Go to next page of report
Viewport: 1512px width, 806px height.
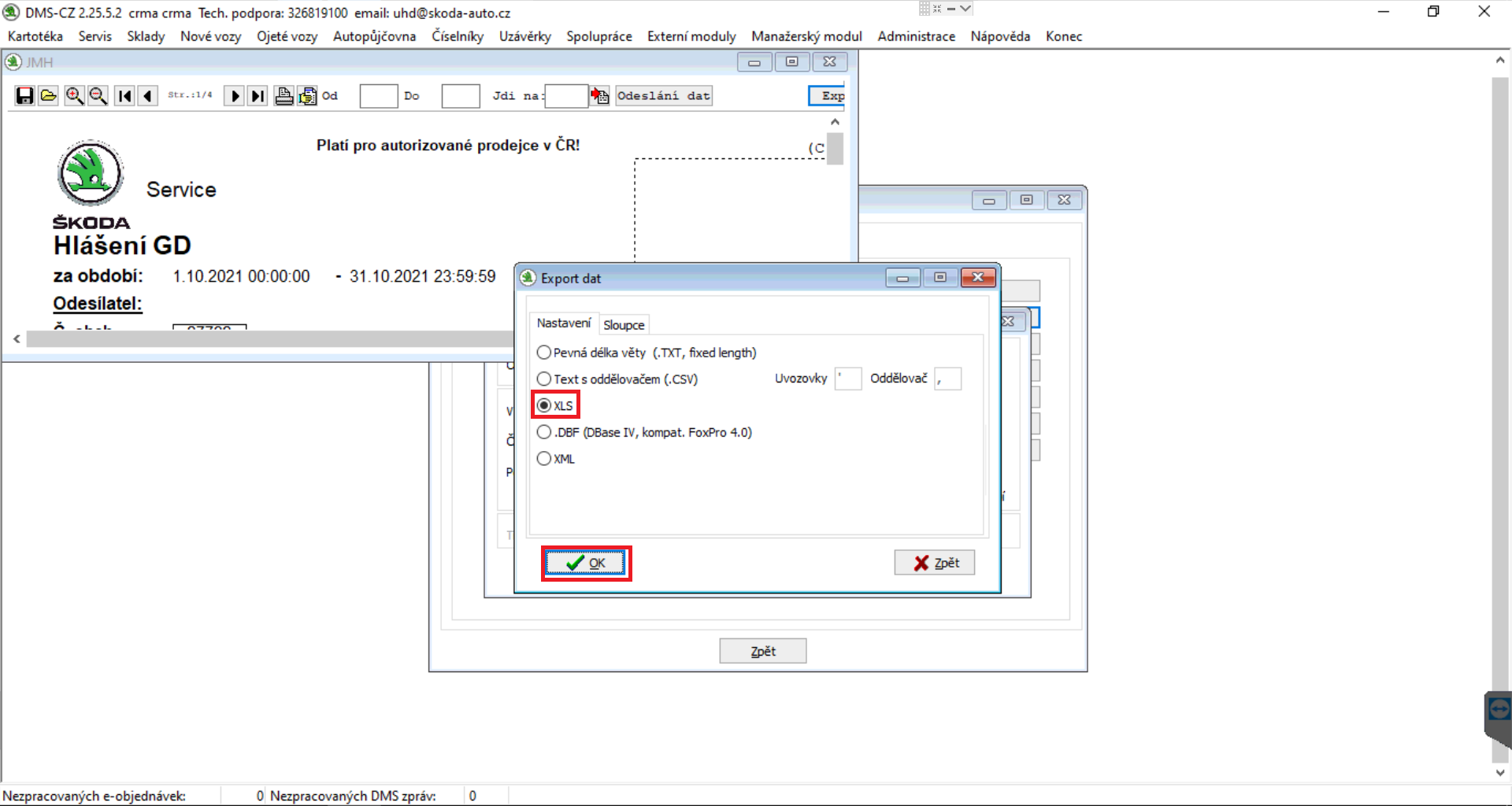pos(234,96)
